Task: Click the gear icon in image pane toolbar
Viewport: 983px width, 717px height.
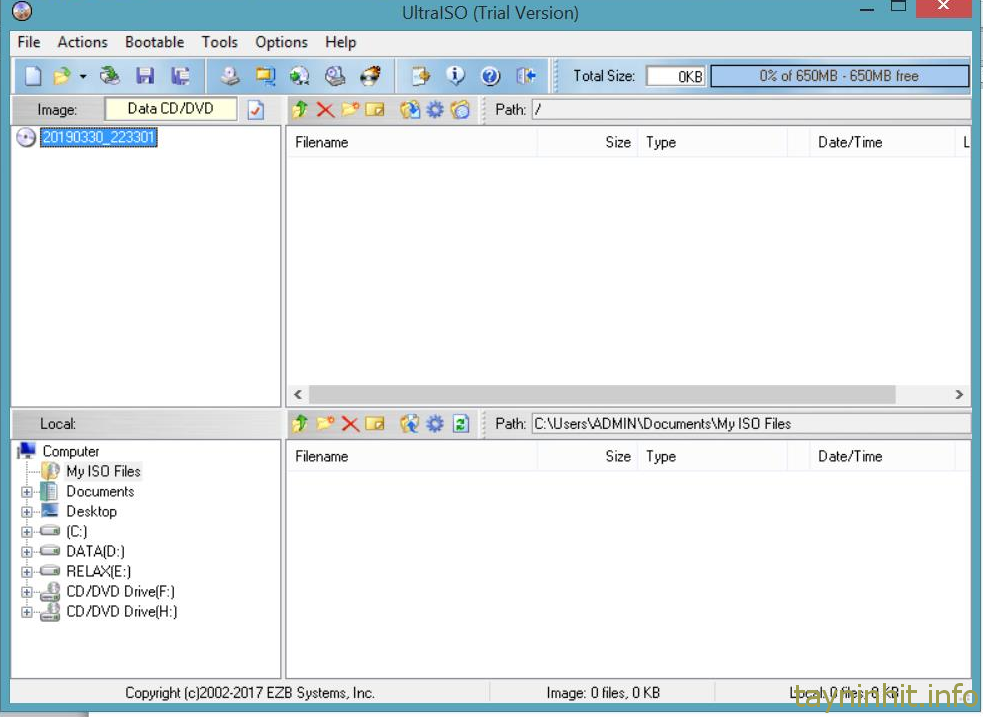Action: (435, 110)
